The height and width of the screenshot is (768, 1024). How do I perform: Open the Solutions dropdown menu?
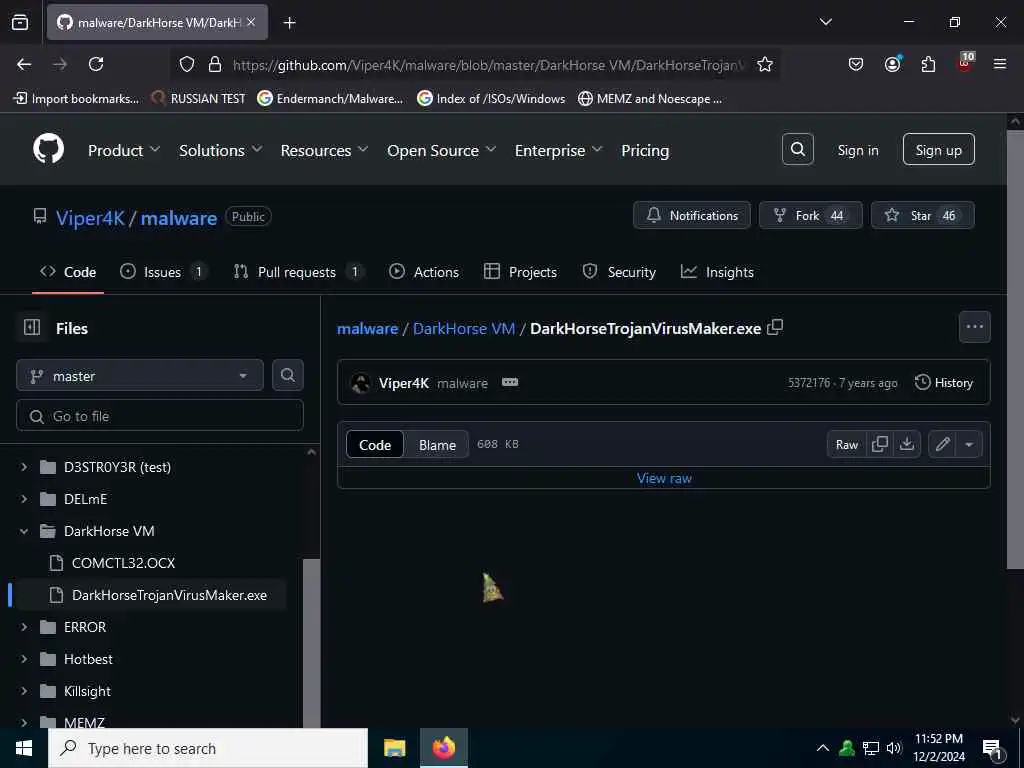click(x=221, y=150)
